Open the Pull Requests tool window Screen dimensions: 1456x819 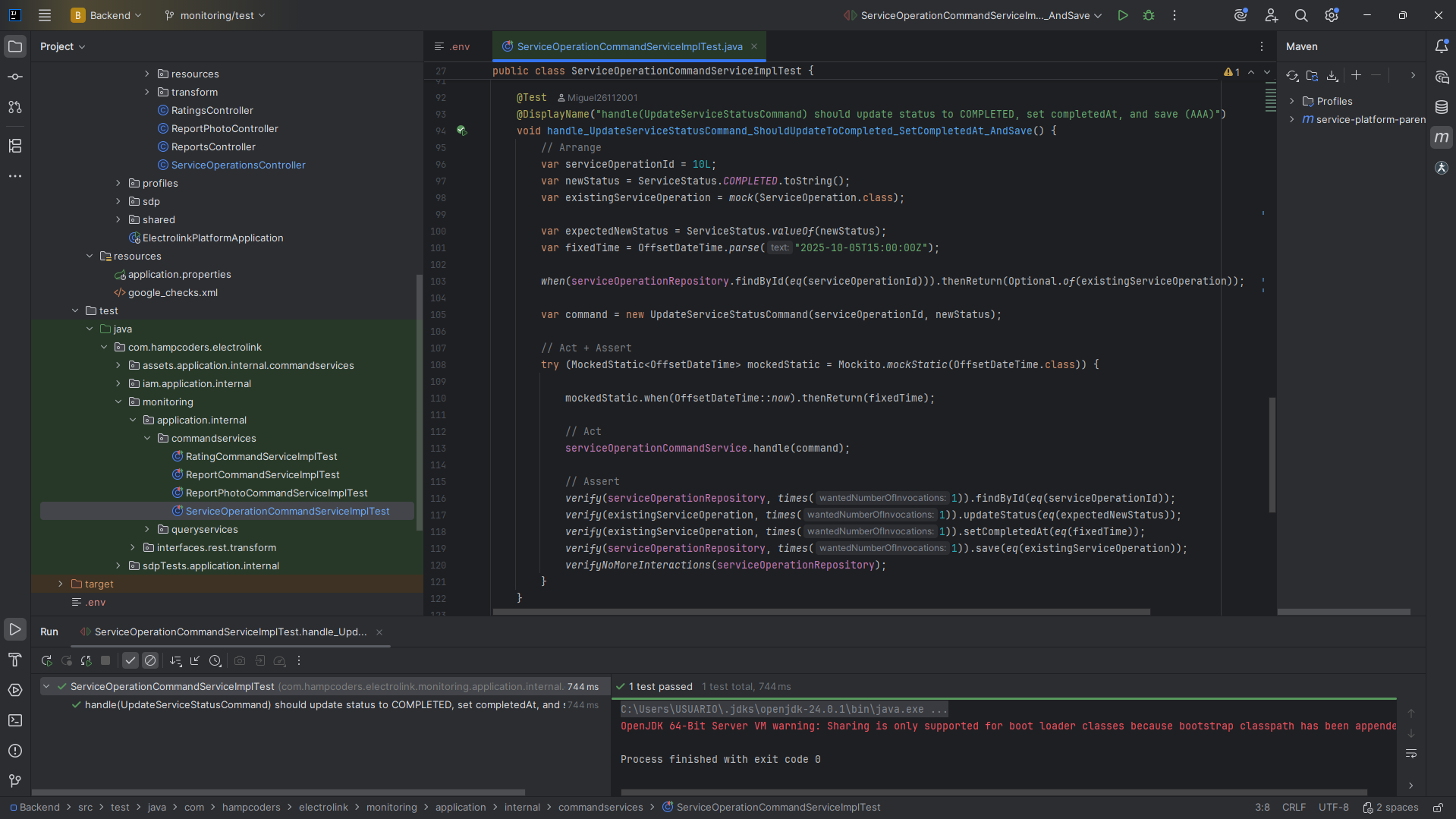point(15,107)
